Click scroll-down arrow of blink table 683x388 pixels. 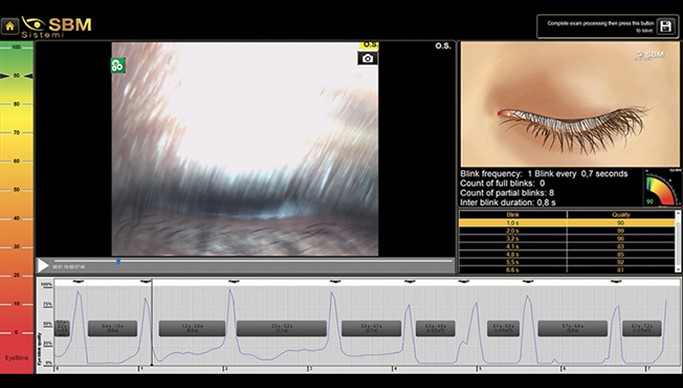(678, 270)
